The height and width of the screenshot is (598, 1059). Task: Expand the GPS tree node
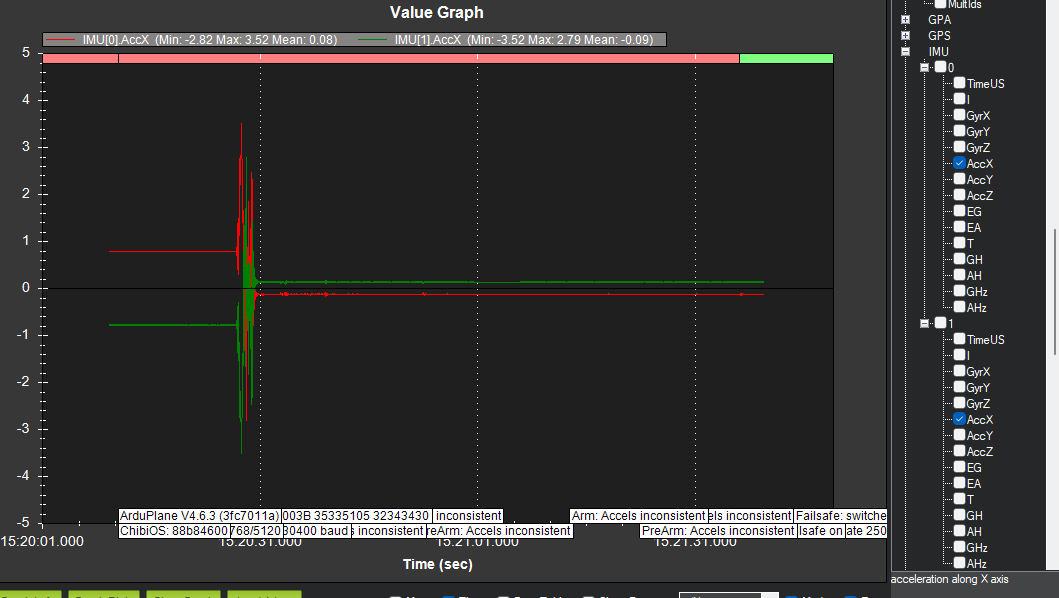click(x=906, y=36)
